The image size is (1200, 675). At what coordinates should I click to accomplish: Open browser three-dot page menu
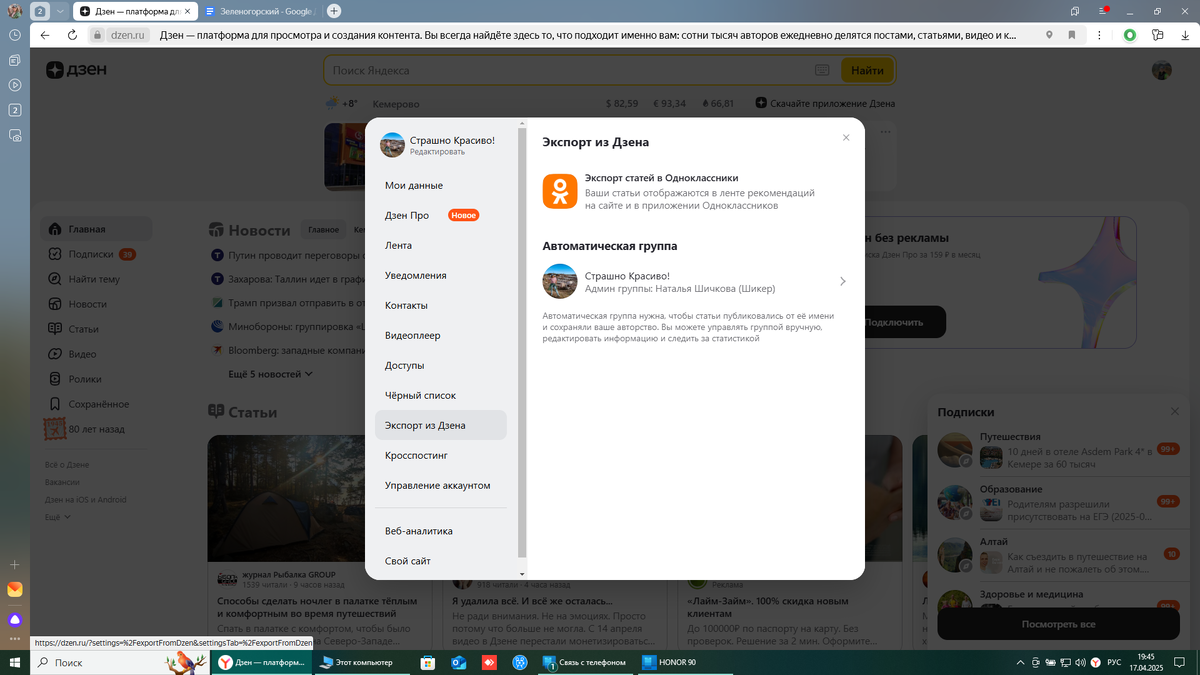pos(1097,35)
